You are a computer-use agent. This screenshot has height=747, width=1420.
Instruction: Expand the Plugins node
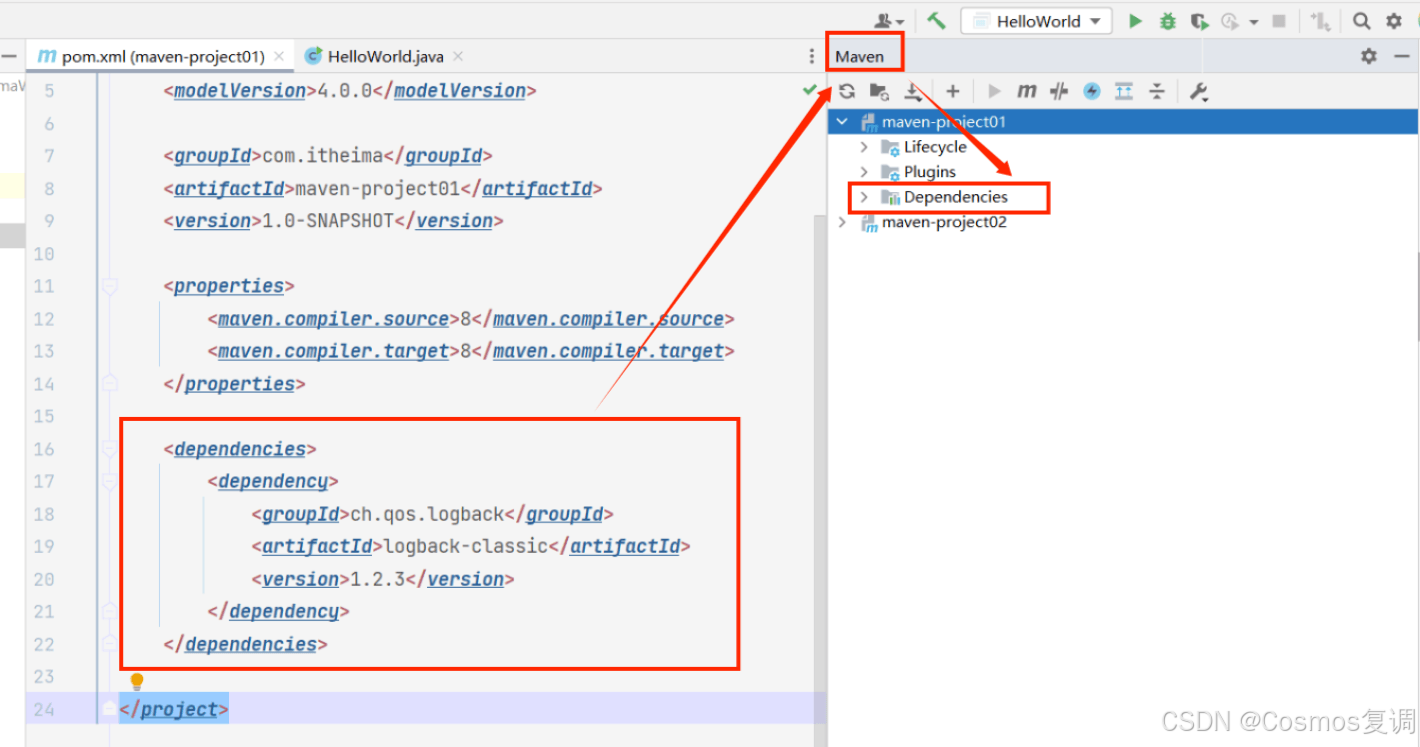tap(864, 172)
